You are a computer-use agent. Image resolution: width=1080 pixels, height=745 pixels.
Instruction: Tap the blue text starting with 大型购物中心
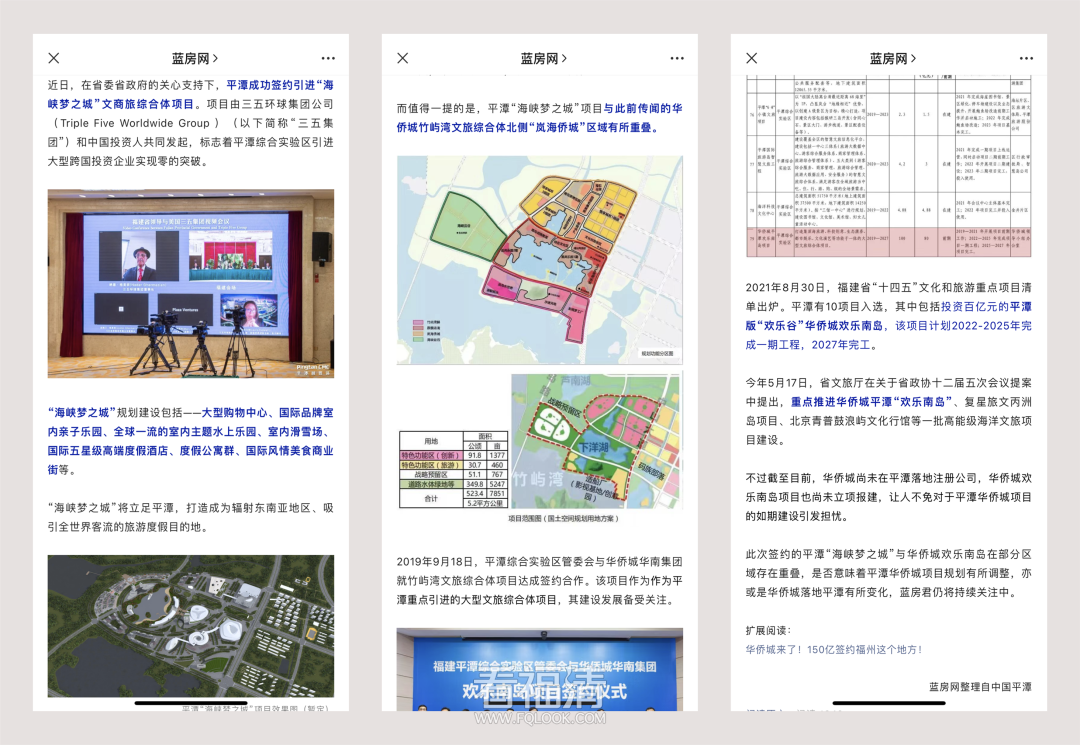tap(260, 412)
